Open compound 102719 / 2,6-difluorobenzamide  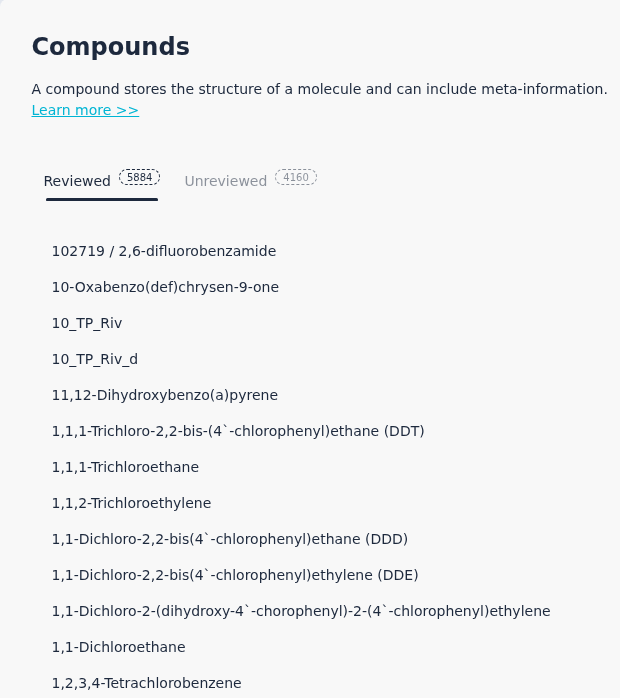163,251
